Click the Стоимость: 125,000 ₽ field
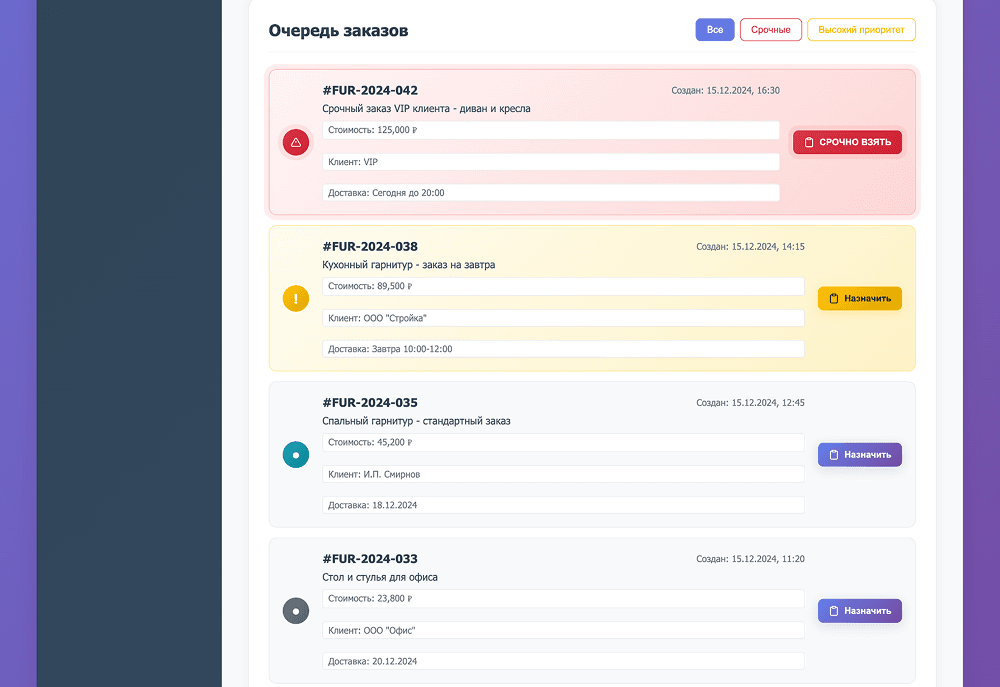The height and width of the screenshot is (687, 1000). coord(550,130)
